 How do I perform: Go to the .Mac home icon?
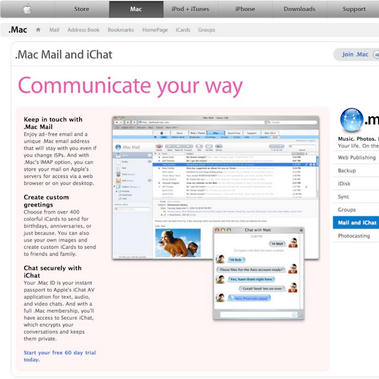point(38,30)
